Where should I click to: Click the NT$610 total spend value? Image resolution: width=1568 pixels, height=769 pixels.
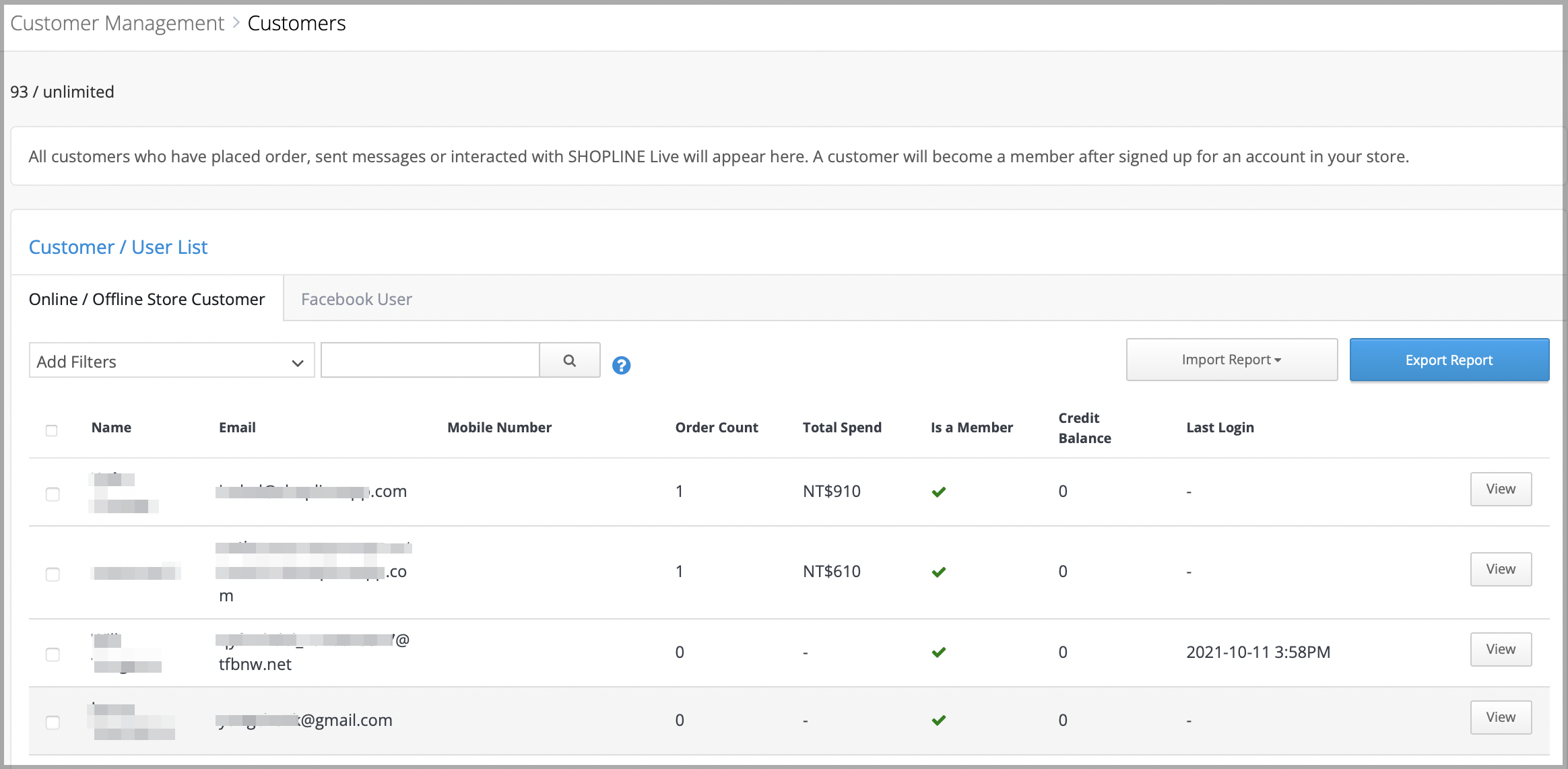click(831, 571)
